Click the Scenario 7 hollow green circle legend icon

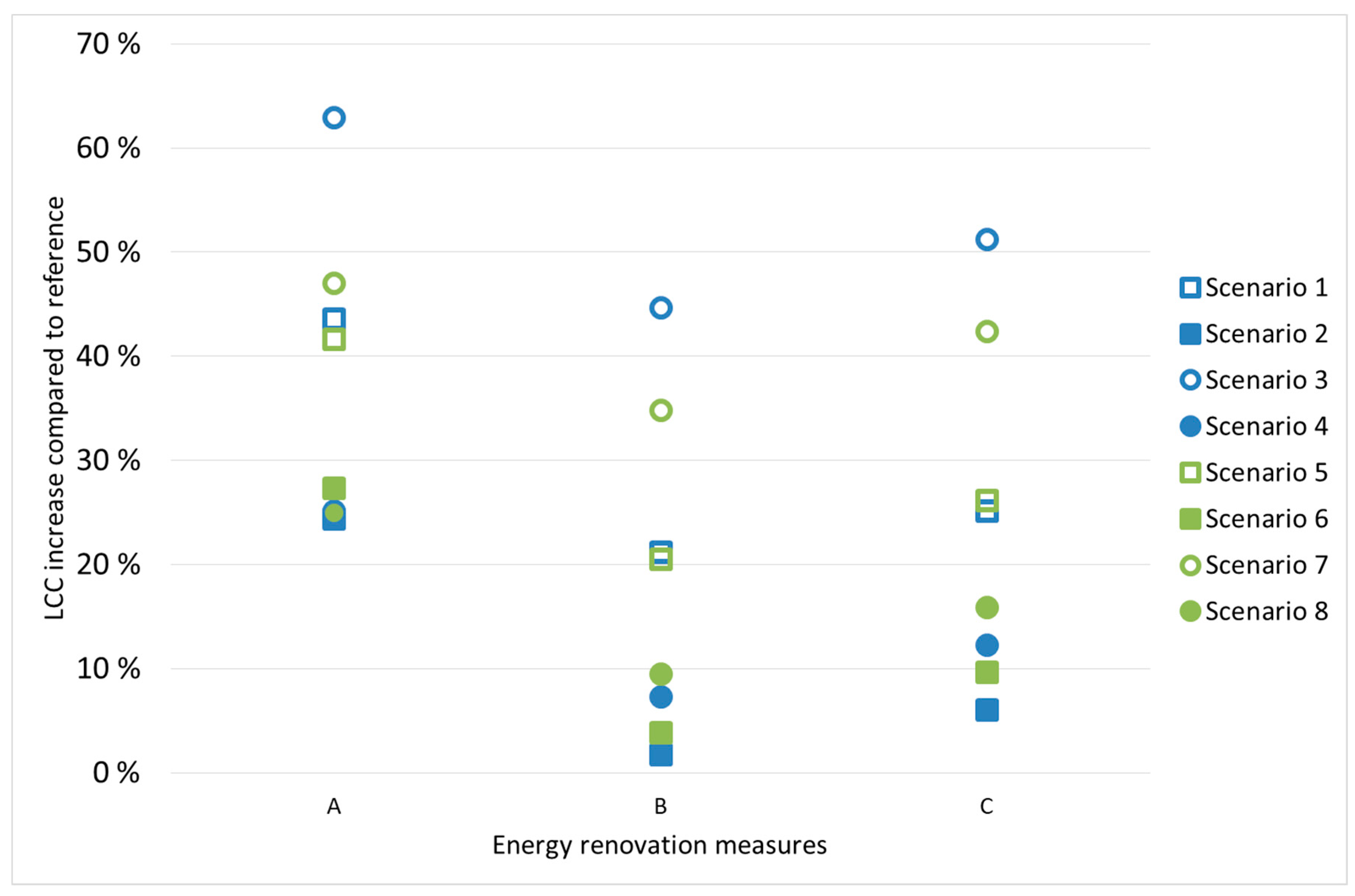(x=1190, y=565)
